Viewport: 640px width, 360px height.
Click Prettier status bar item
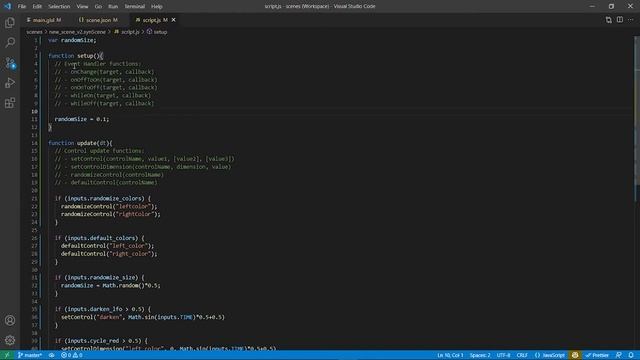coord(597,355)
